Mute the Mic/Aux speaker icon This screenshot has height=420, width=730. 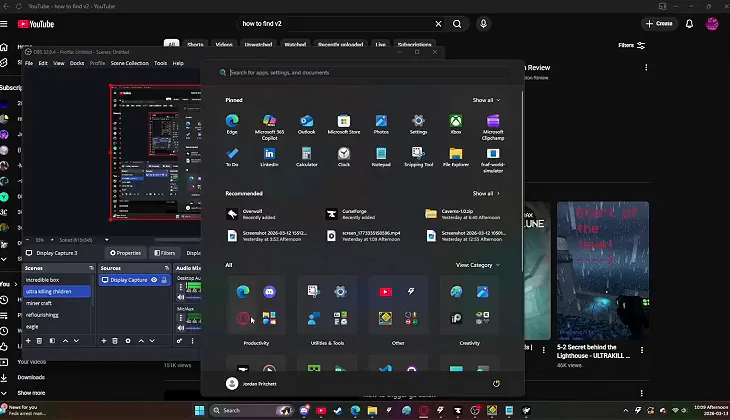pyautogui.click(x=181, y=328)
